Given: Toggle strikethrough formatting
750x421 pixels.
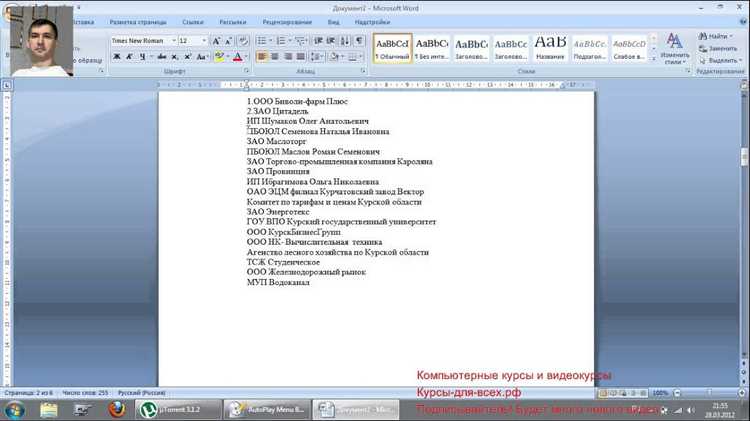Looking at the screenshot, I should click(162, 57).
